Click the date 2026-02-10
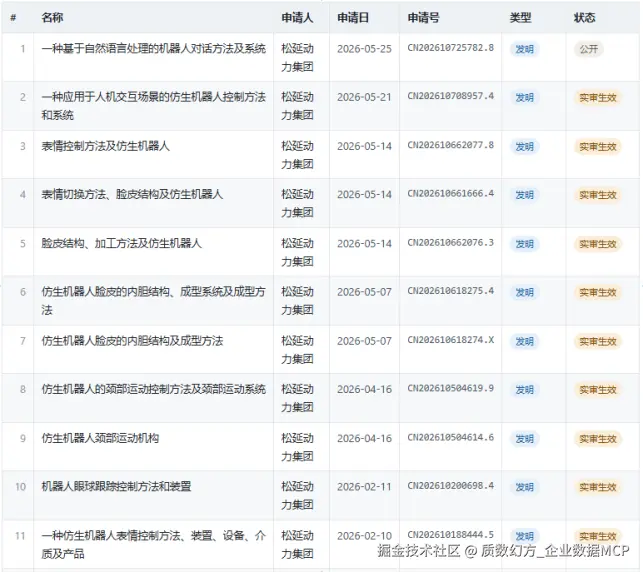The width and height of the screenshot is (644, 573). [x=364, y=536]
